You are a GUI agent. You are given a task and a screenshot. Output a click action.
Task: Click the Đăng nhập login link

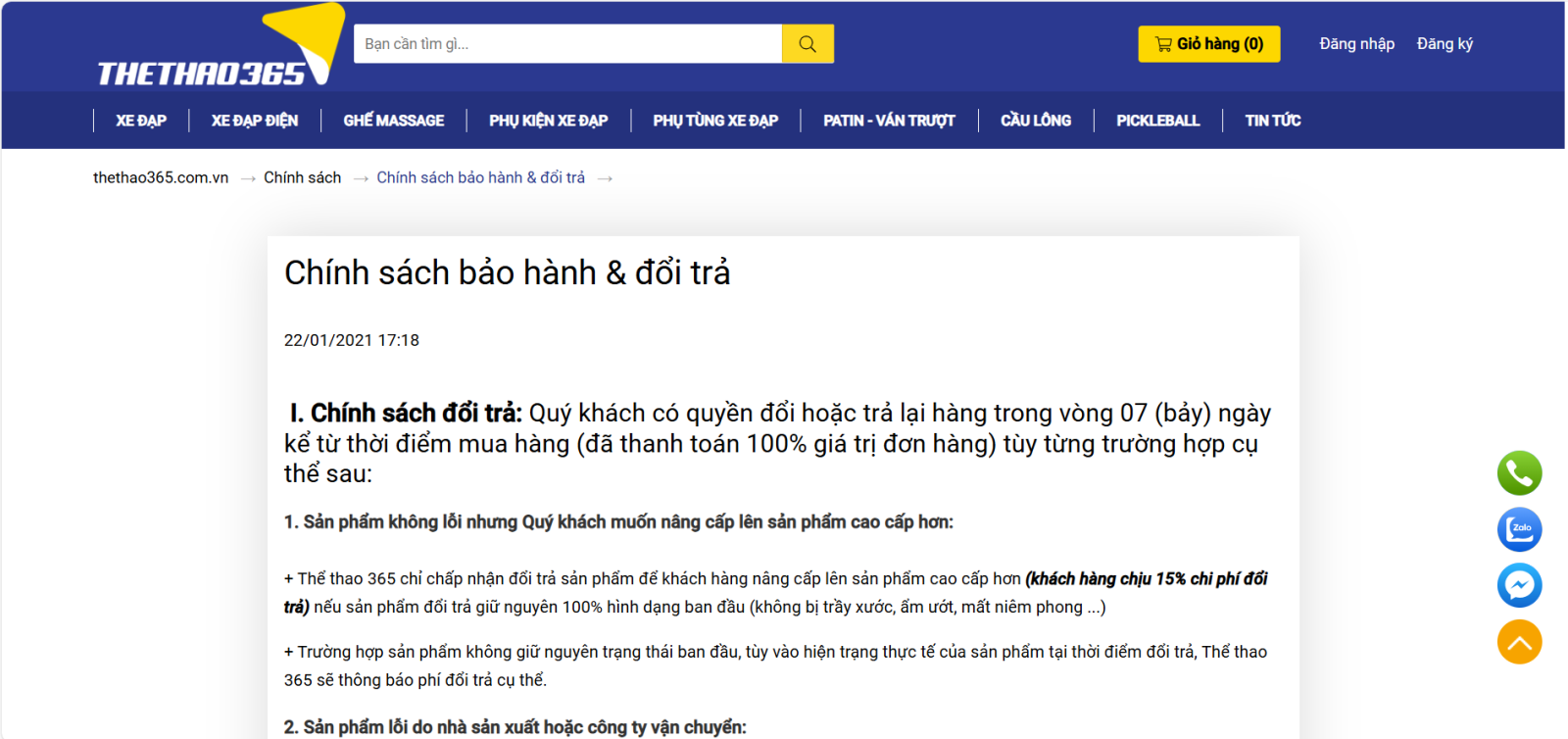[1356, 44]
